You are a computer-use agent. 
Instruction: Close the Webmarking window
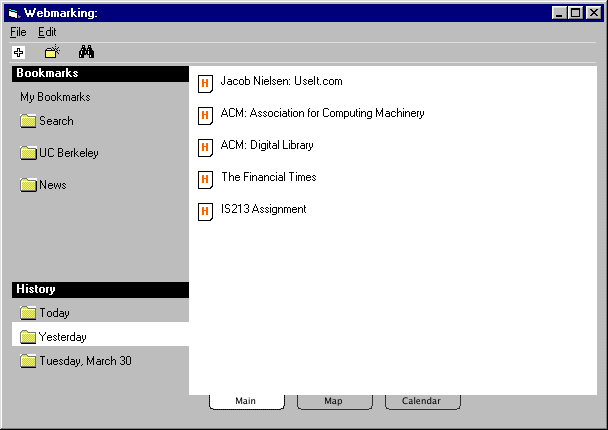594,13
